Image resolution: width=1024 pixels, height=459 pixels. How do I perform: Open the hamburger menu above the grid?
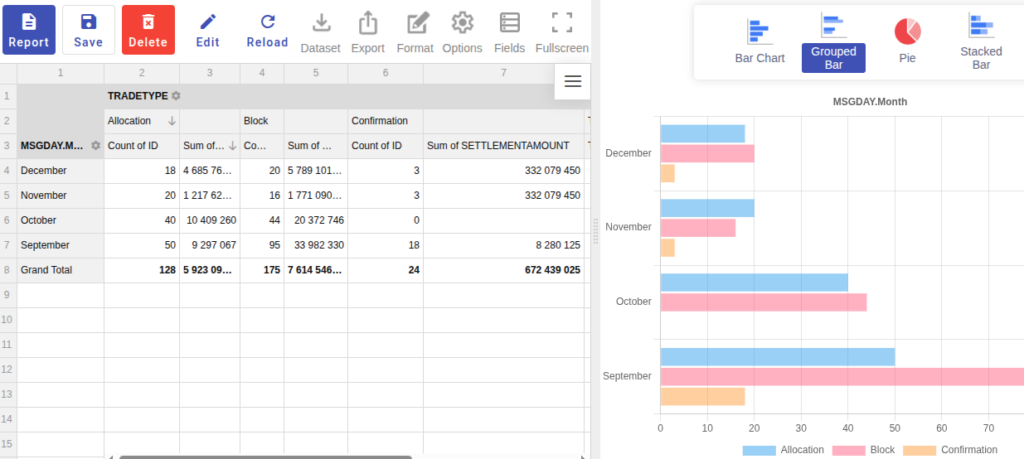click(573, 81)
